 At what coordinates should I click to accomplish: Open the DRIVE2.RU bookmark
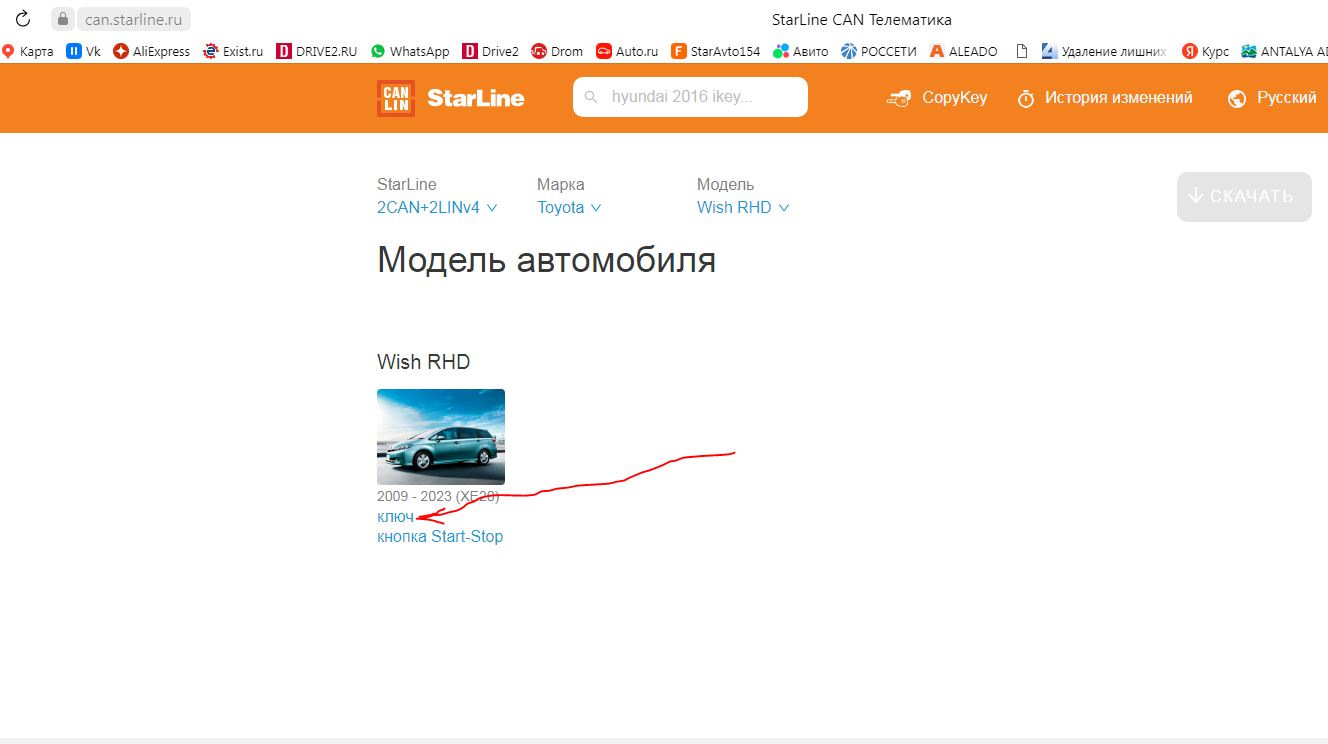coord(317,51)
